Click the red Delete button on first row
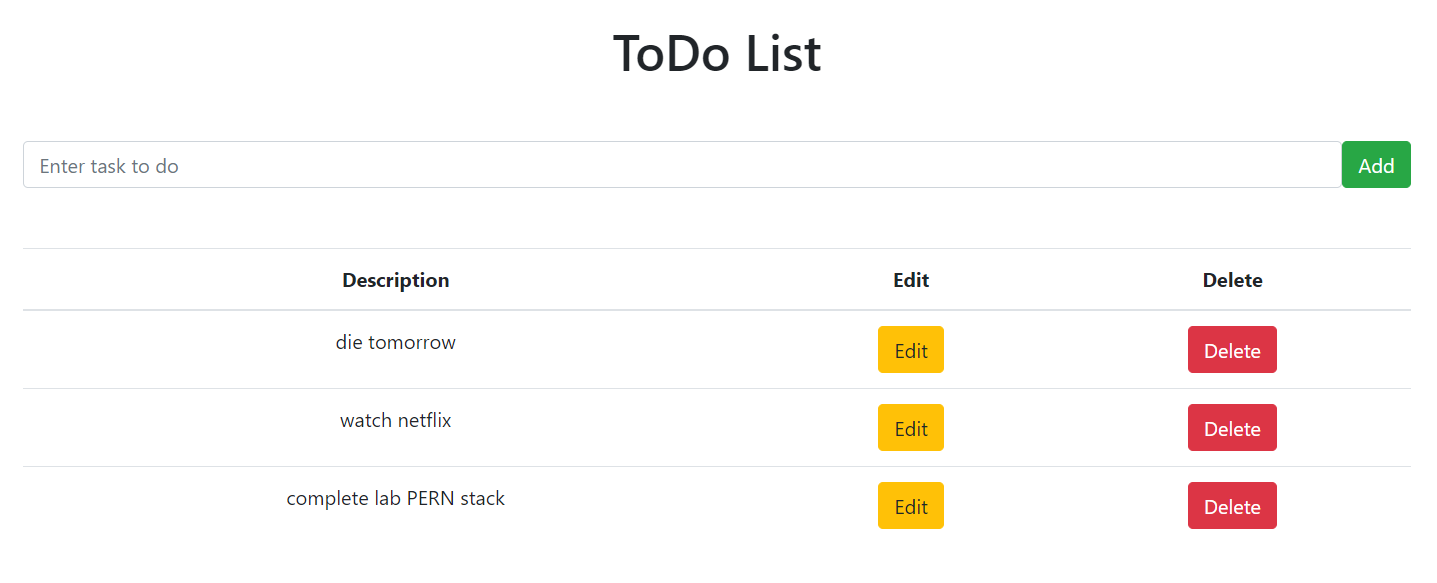The width and height of the screenshot is (1437, 583). 1232,349
